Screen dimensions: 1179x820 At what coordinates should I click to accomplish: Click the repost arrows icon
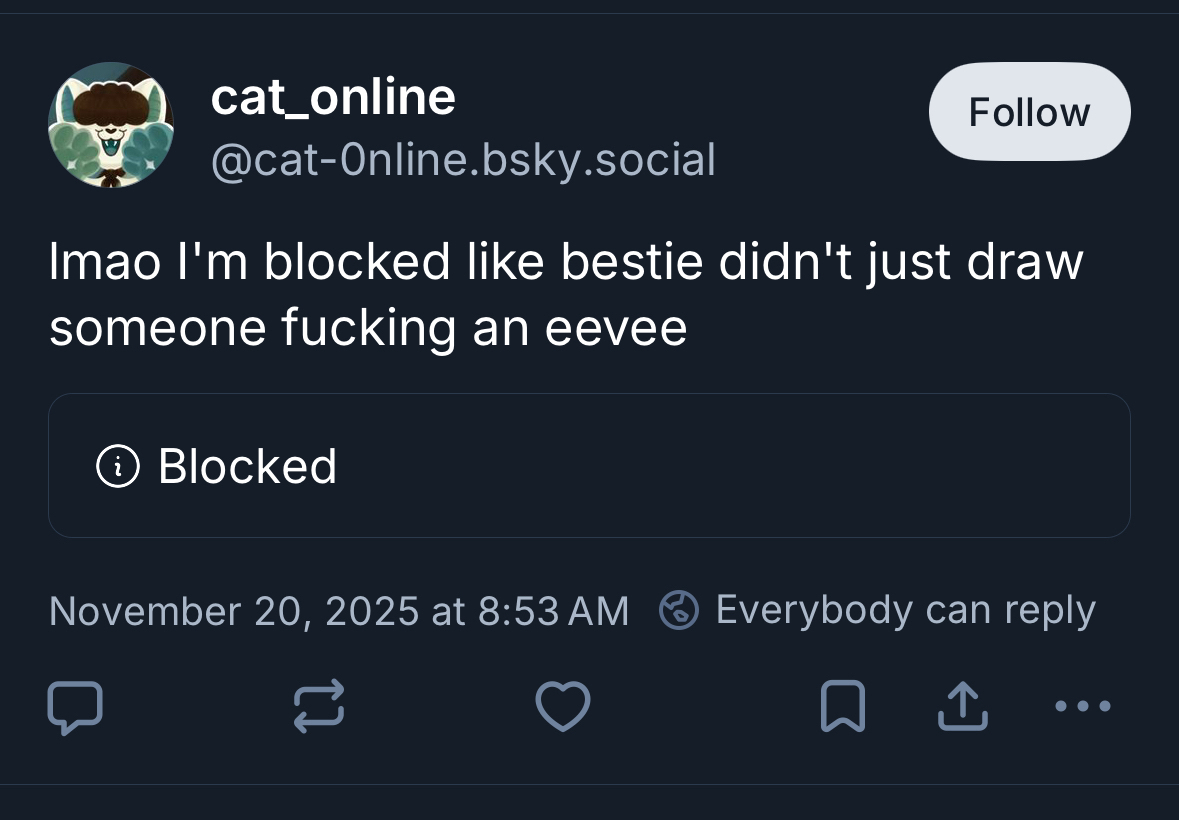point(319,707)
